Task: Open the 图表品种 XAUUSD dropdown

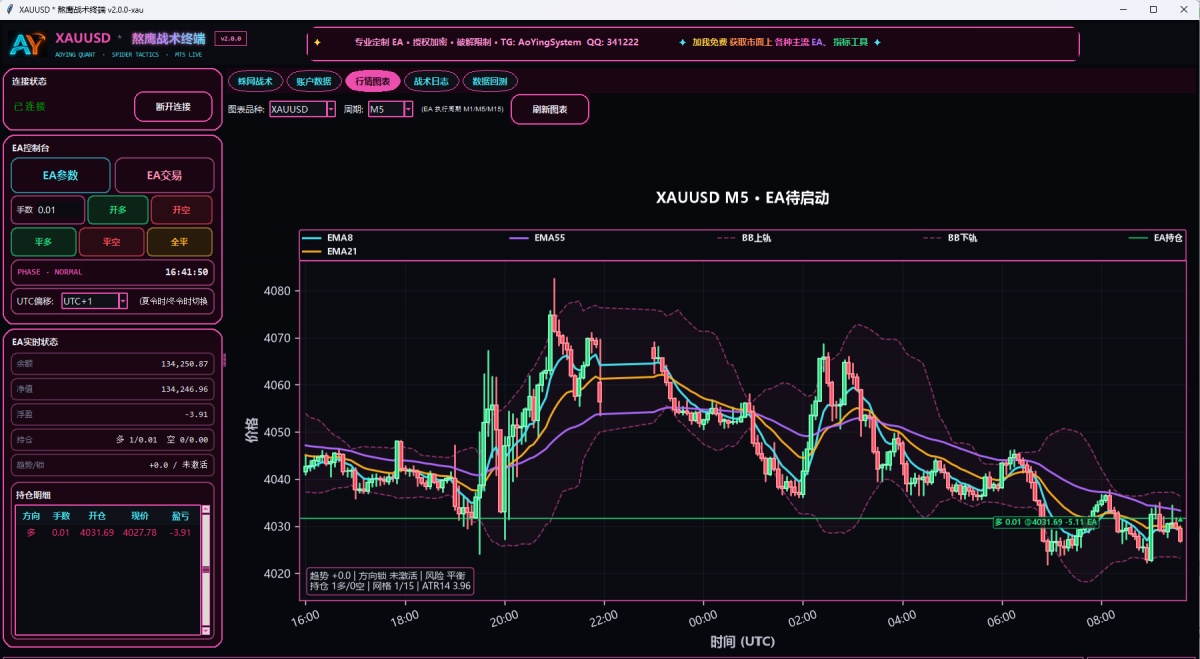Action: click(x=302, y=109)
